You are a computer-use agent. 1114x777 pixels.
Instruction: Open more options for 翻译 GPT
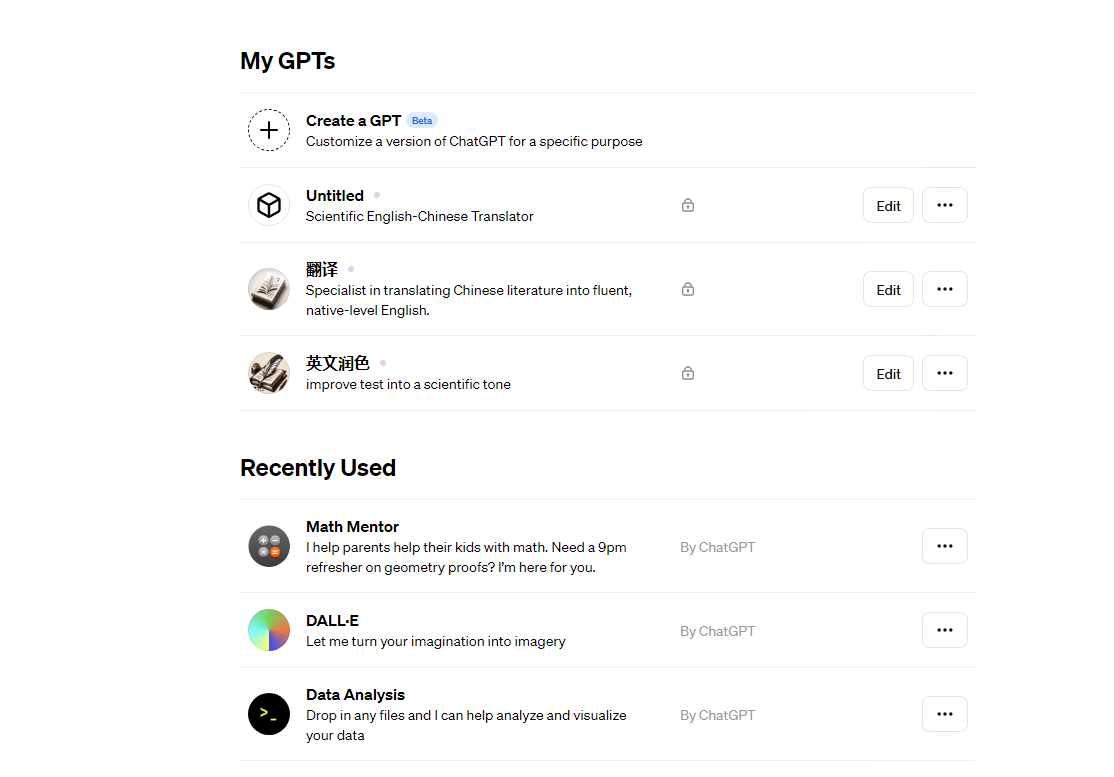pyautogui.click(x=945, y=289)
